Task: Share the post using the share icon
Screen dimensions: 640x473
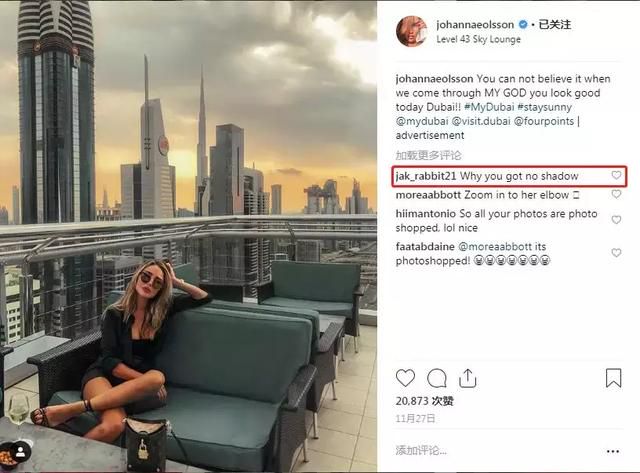Action: (x=468, y=378)
